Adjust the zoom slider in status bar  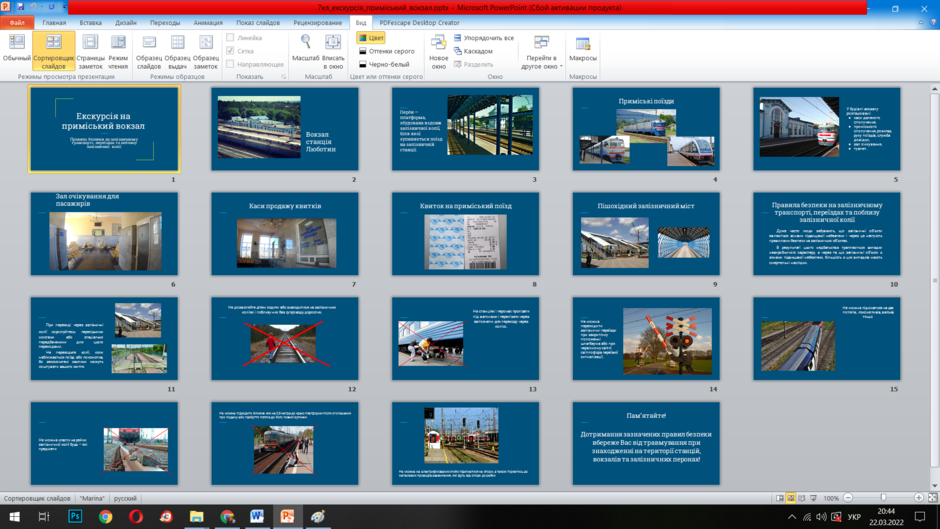tap(883, 498)
